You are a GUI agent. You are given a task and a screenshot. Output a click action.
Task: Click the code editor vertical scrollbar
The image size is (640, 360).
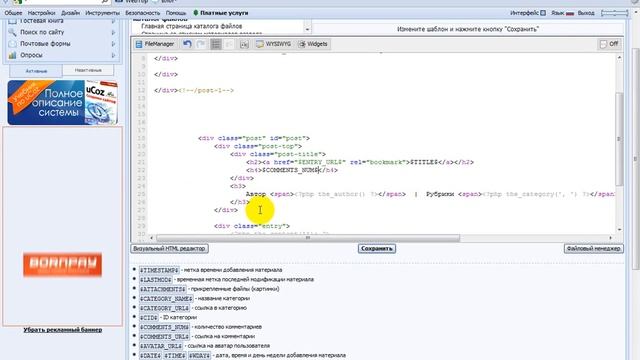click(619, 139)
